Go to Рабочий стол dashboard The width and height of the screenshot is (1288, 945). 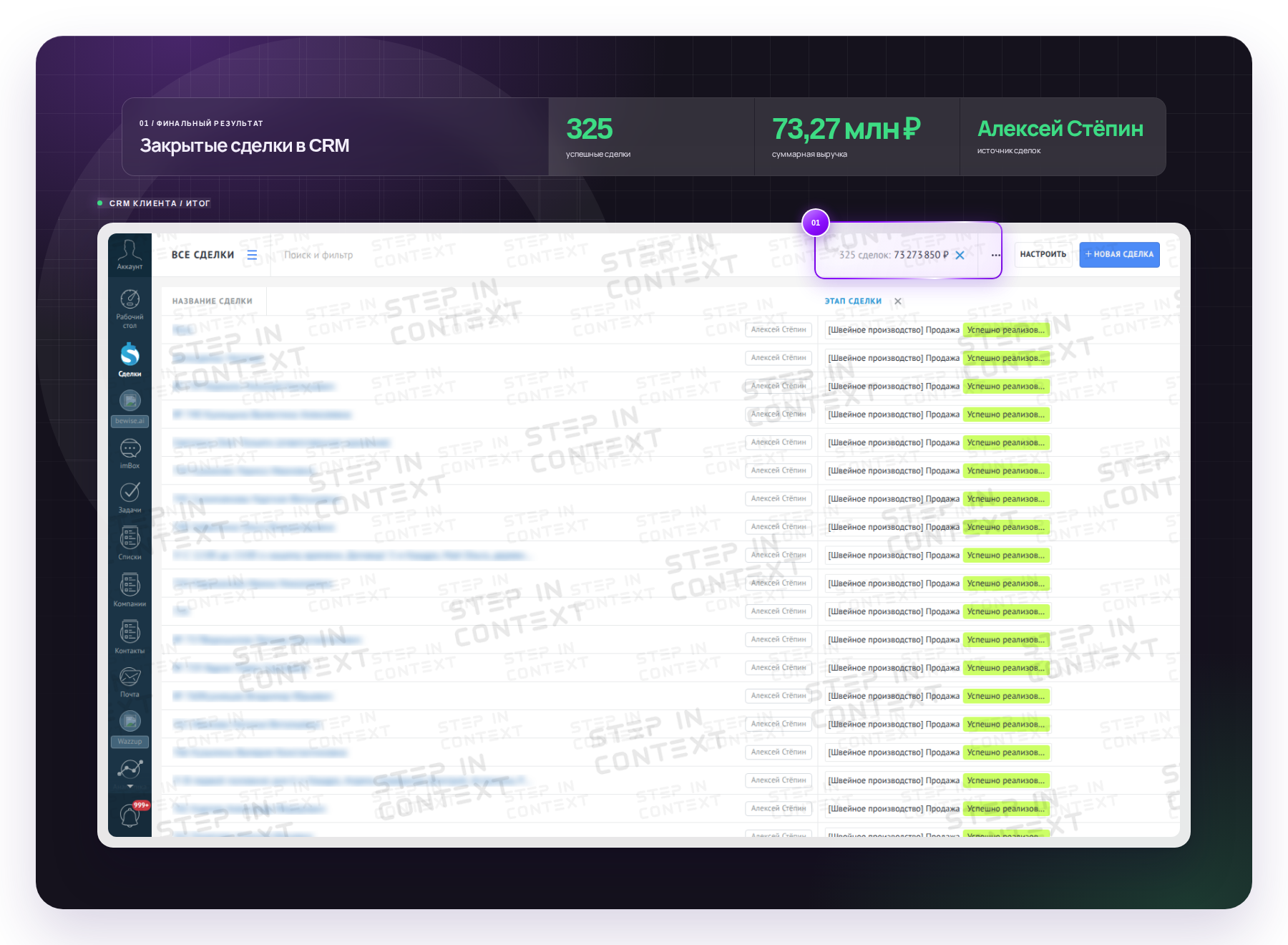pos(130,309)
